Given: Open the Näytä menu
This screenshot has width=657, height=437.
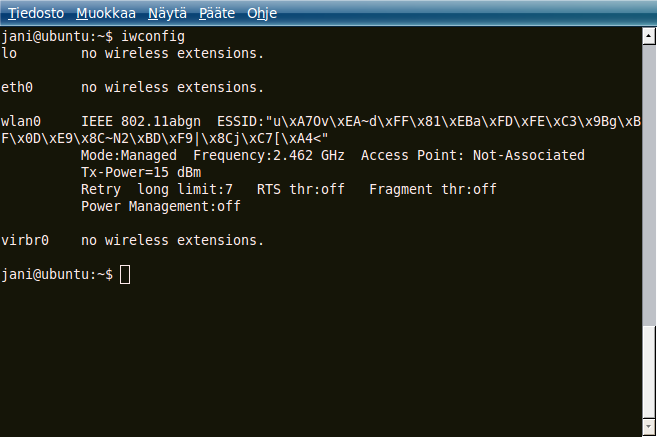Looking at the screenshot, I should coord(167,13).
